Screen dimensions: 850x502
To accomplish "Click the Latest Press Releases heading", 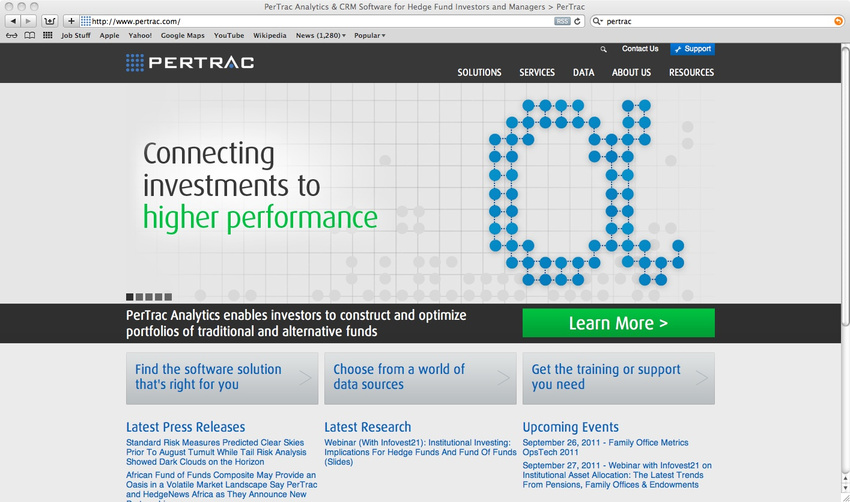I will [x=185, y=427].
